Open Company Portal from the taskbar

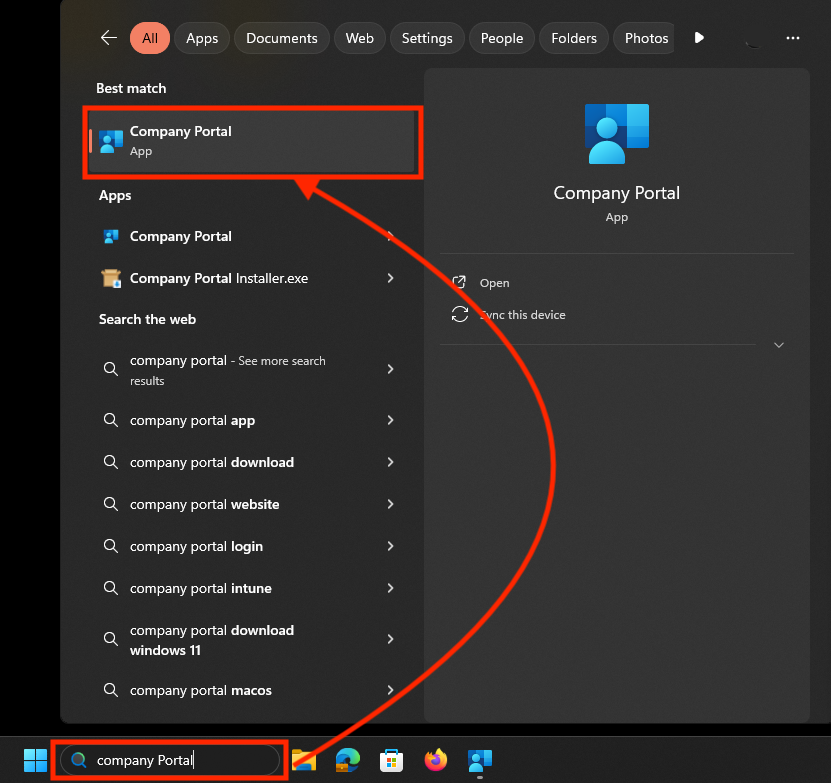tap(480, 761)
